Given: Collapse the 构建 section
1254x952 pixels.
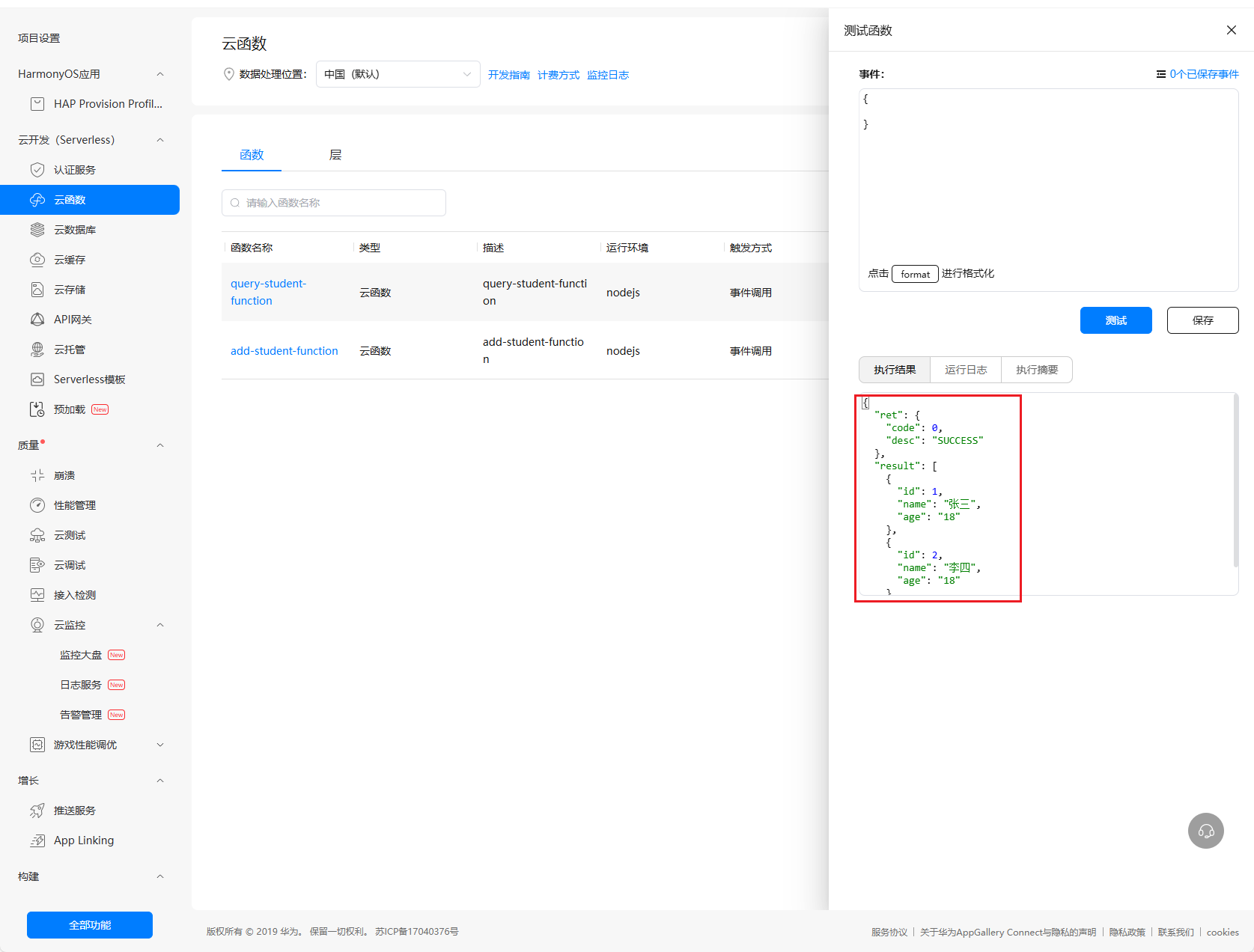Looking at the screenshot, I should click(x=160, y=876).
